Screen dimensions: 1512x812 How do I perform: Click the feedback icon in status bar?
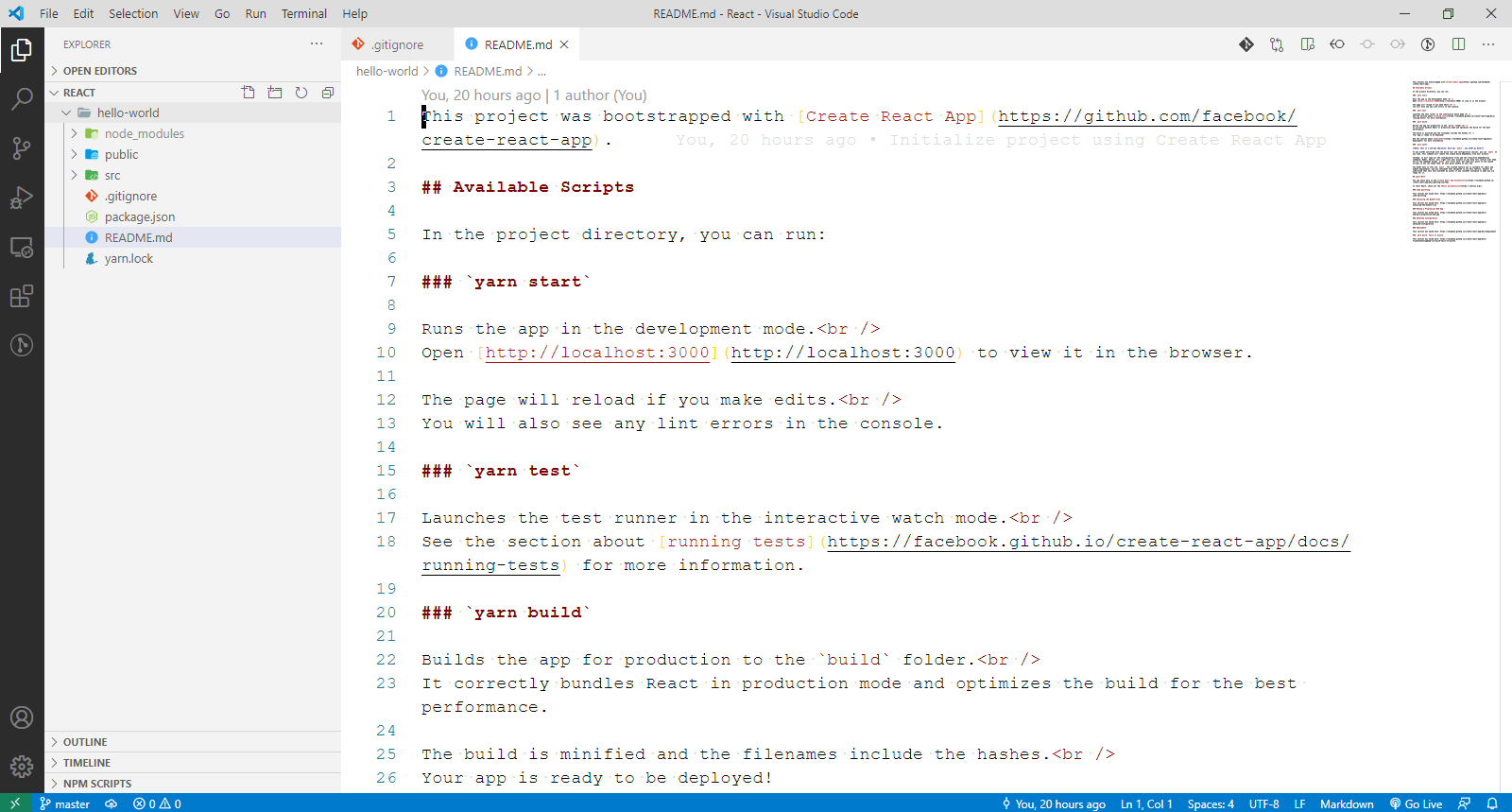(x=1464, y=803)
